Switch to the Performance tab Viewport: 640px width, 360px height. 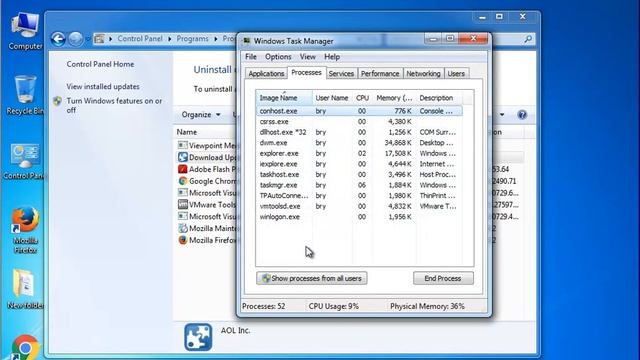[x=380, y=73]
